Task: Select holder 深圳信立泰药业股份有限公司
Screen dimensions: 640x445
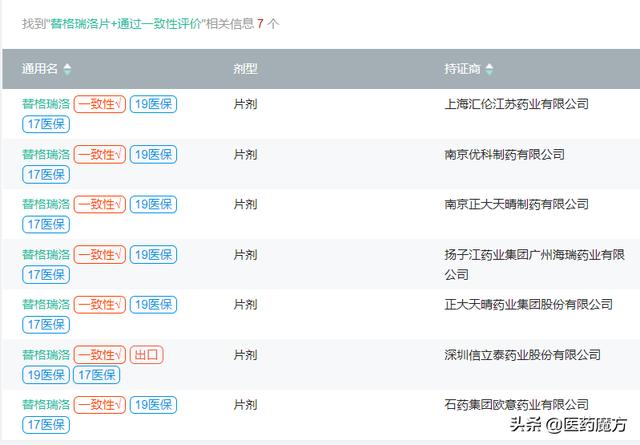Action: coord(522,354)
